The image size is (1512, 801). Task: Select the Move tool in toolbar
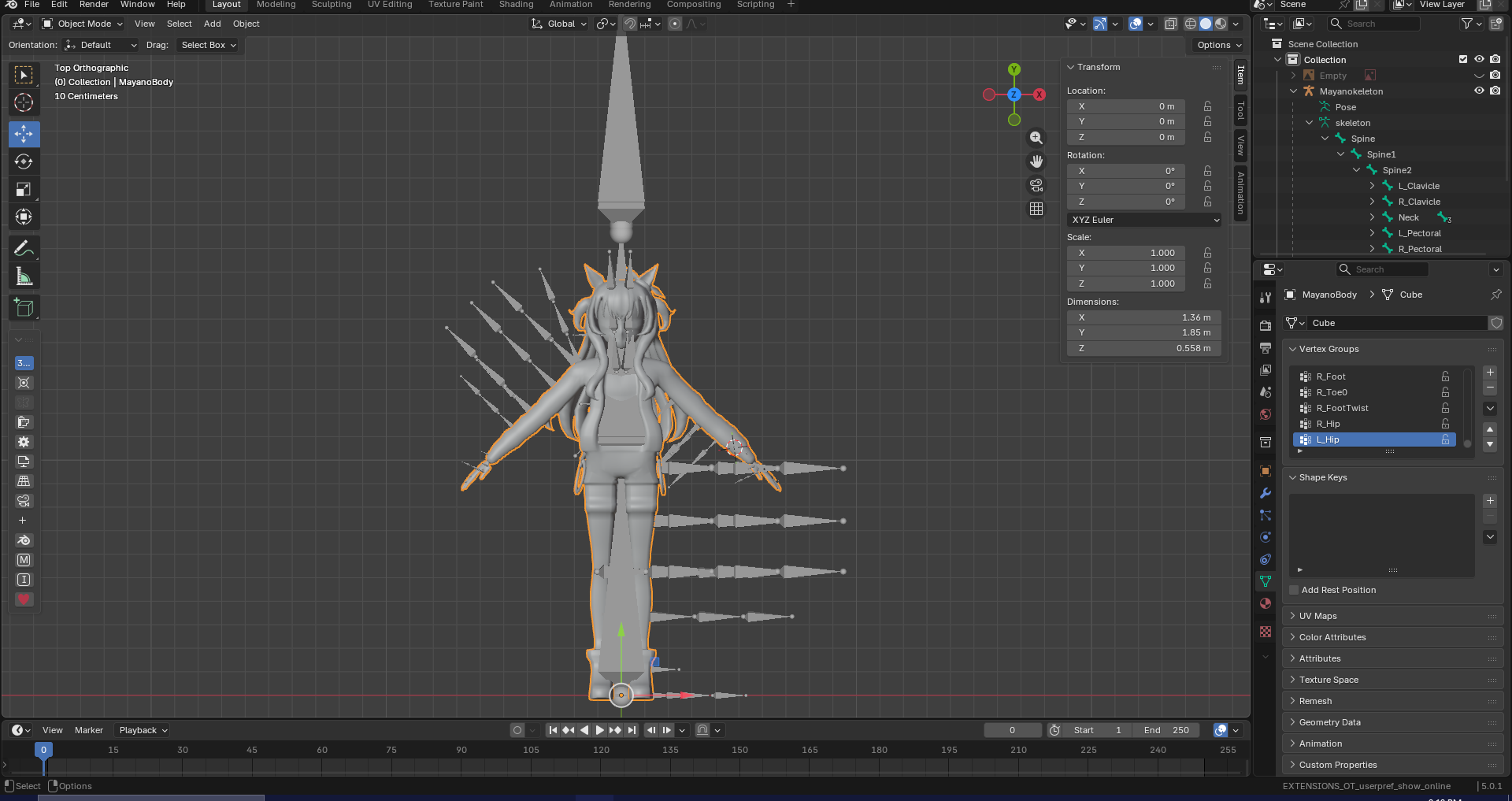pyautogui.click(x=24, y=134)
